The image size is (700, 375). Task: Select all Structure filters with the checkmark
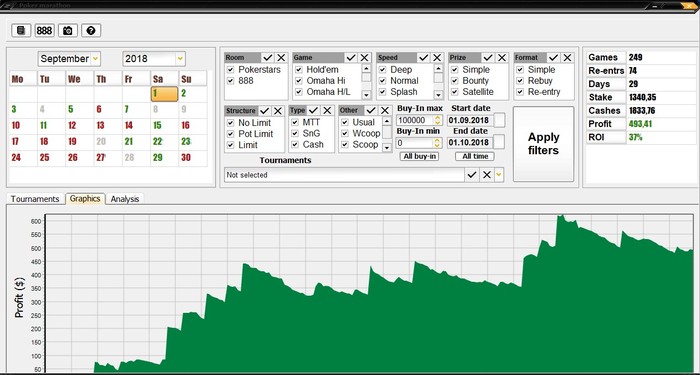(x=264, y=111)
